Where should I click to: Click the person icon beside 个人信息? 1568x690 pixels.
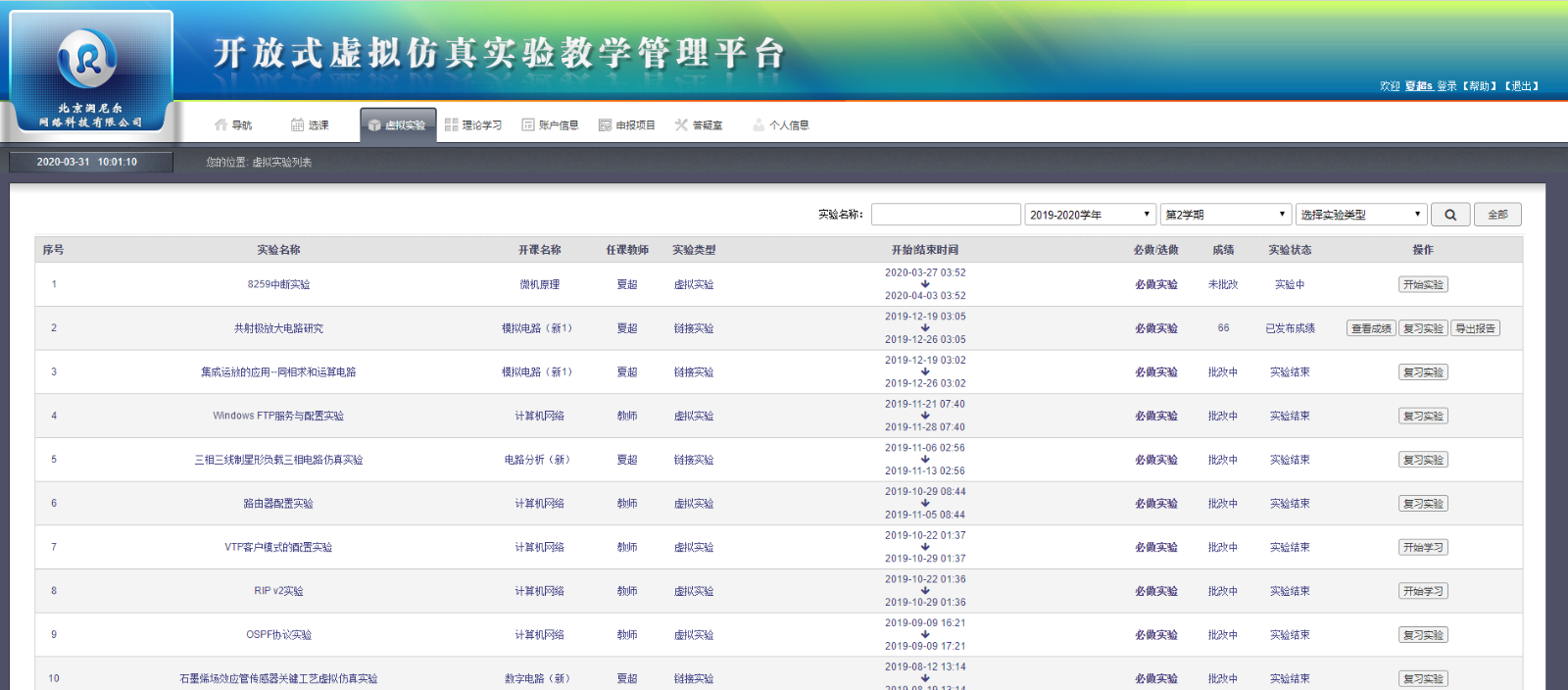(759, 124)
